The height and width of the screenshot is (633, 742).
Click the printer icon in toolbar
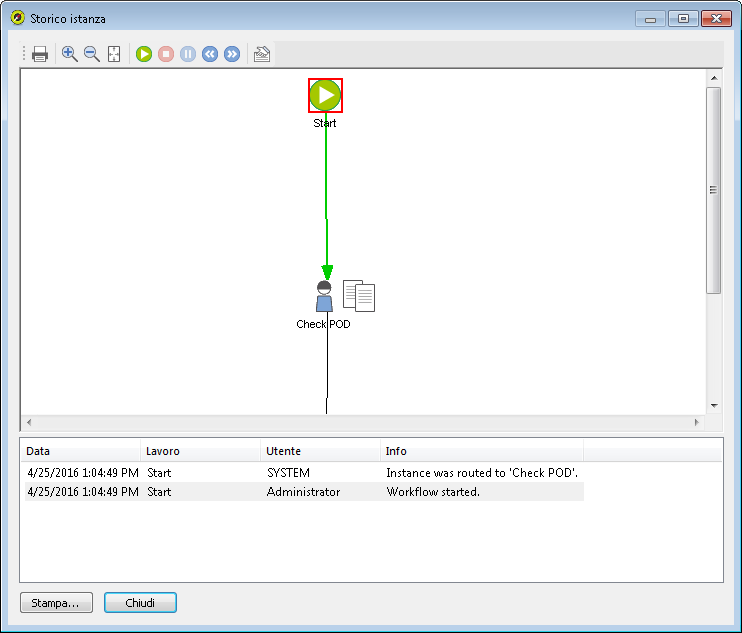[40, 54]
